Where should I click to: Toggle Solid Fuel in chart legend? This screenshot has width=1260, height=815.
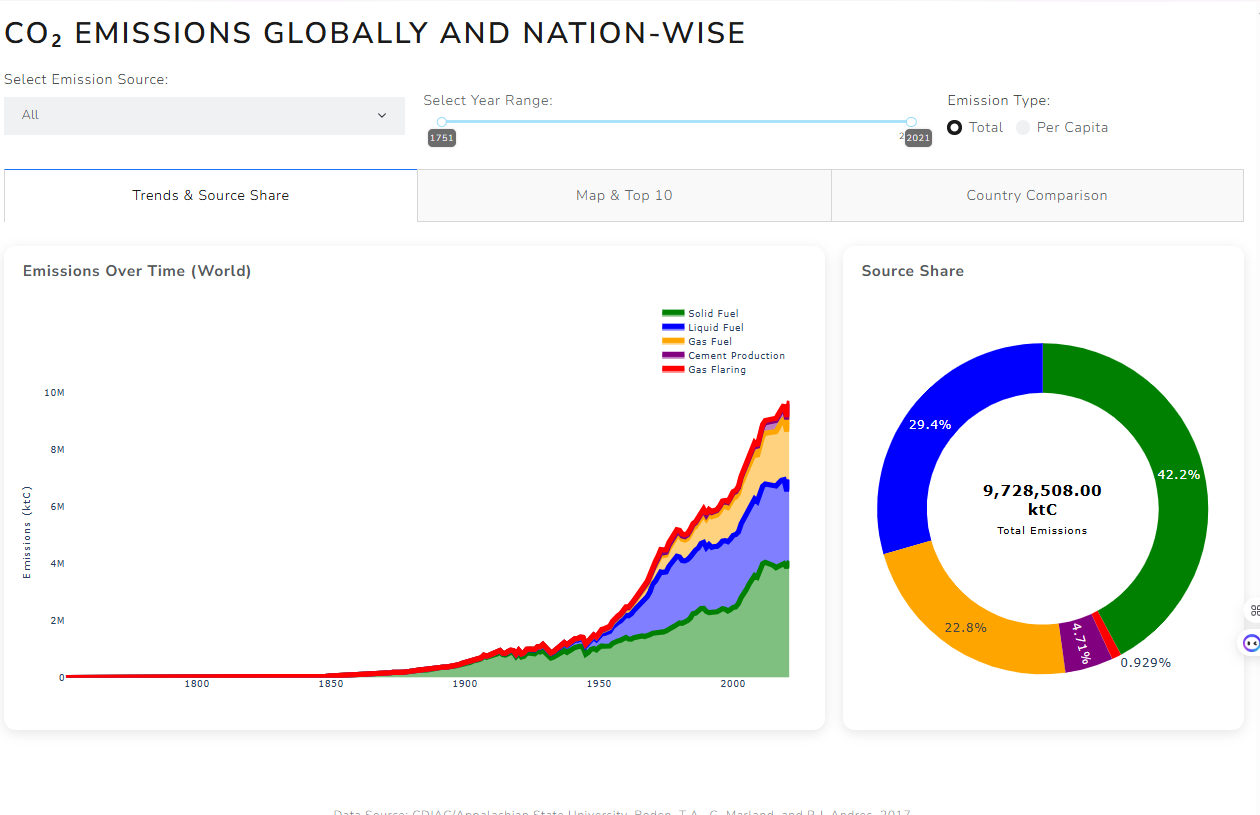tap(713, 314)
